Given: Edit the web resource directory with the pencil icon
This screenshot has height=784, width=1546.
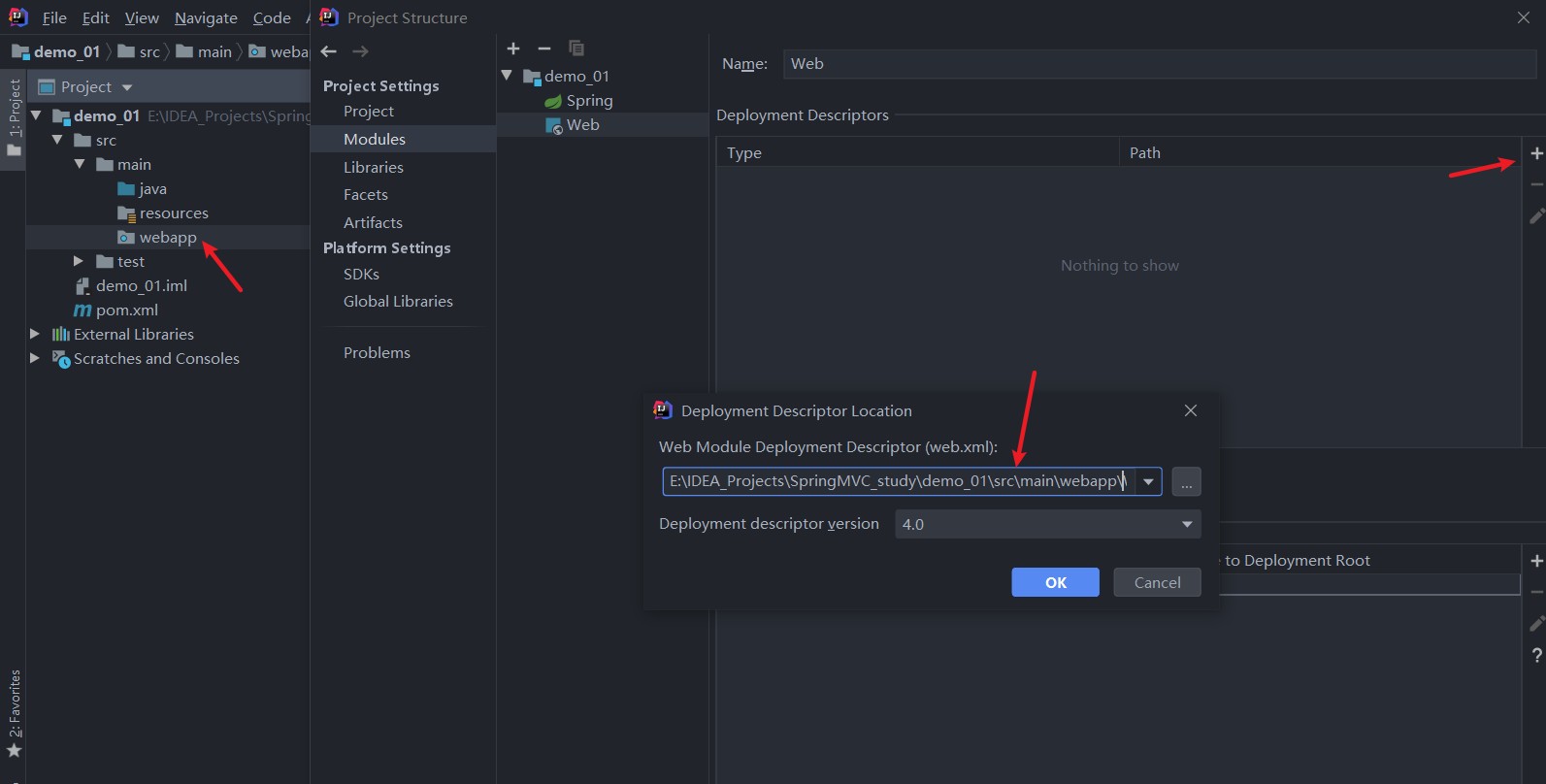Looking at the screenshot, I should click(x=1536, y=623).
